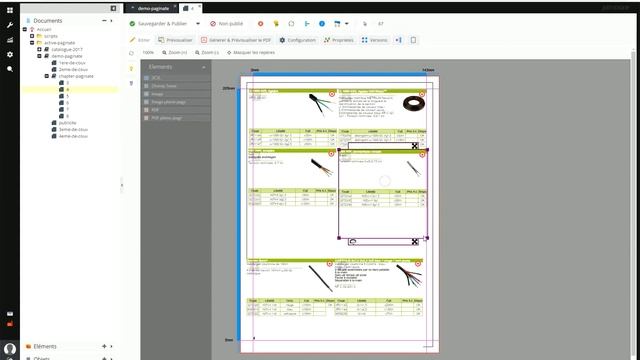Open the Versions tab
The height and width of the screenshot is (360, 640).
374,40
